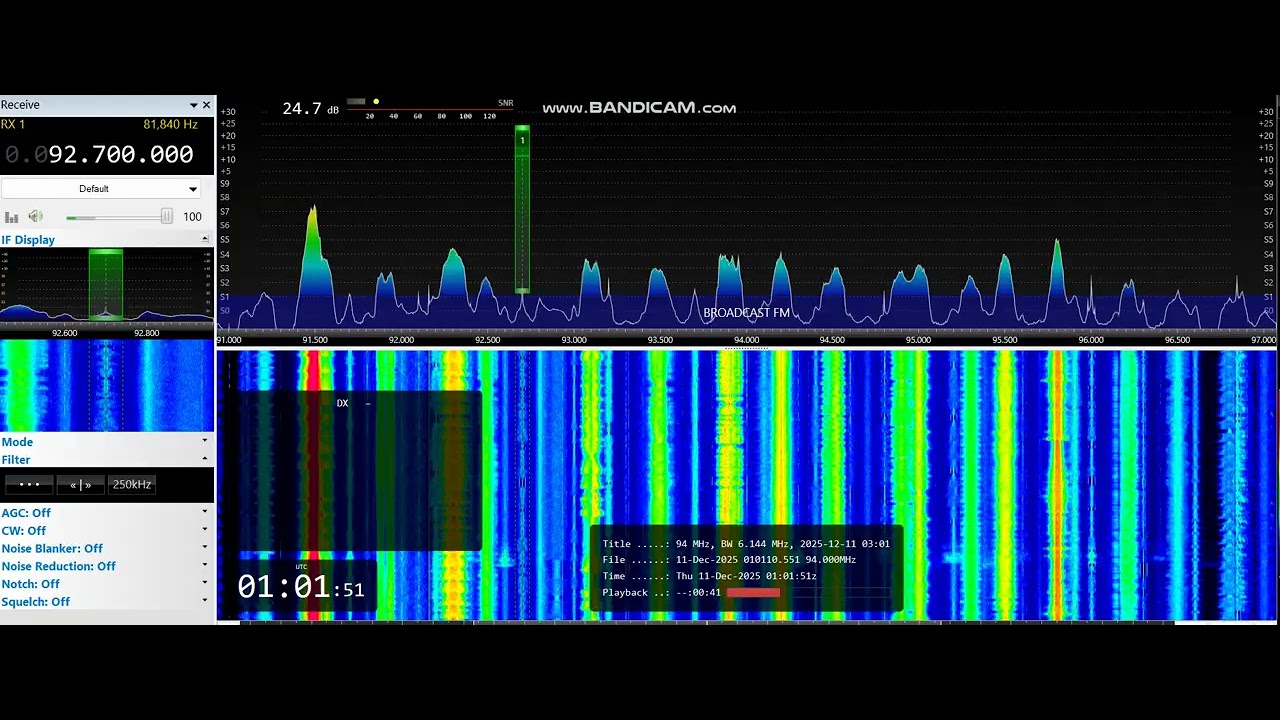Expand the Squelch: Off section
This screenshot has width=1280, height=720.
[x=205, y=601]
